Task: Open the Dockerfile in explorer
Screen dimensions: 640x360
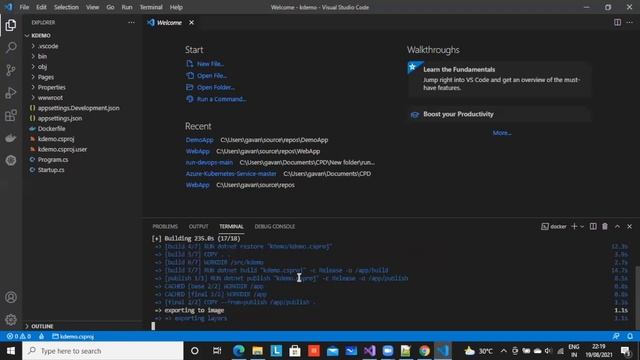Action: click(x=82, y=129)
